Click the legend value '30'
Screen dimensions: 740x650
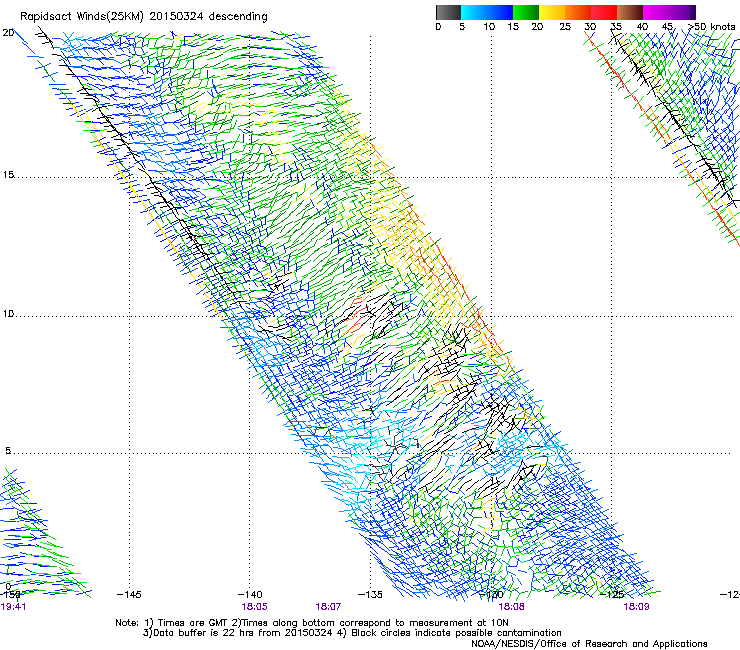[590, 27]
